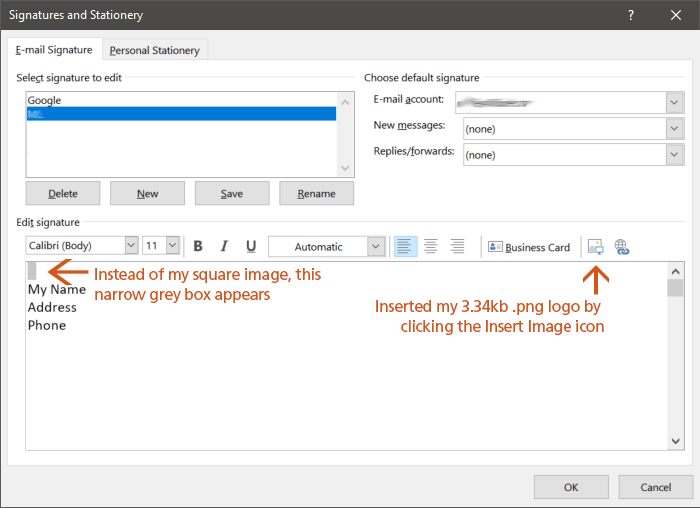The image size is (700, 508).
Task: Place cursor on My Name line
Action: [57, 289]
